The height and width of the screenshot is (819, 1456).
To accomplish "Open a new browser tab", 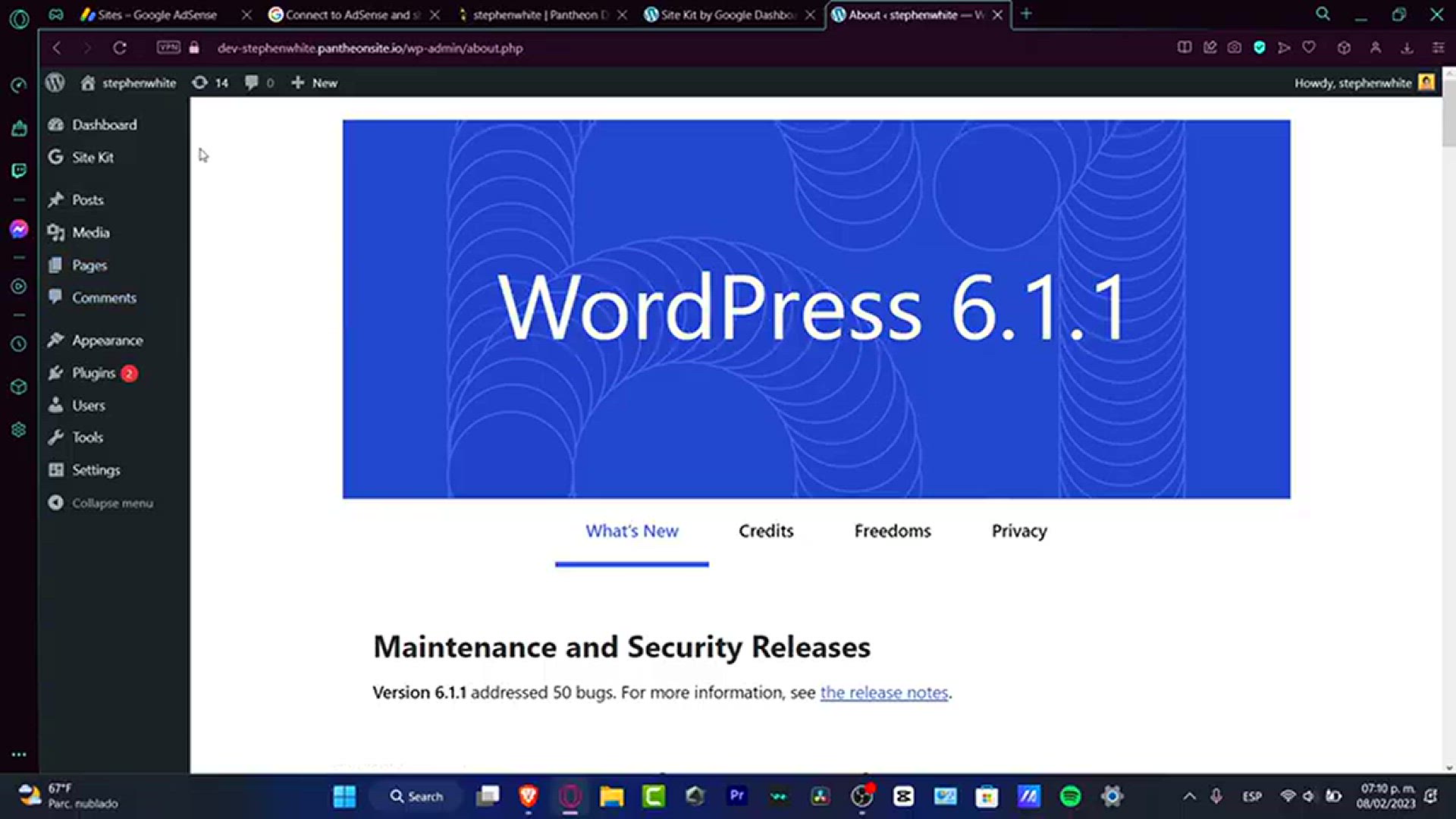I will click(x=1026, y=14).
